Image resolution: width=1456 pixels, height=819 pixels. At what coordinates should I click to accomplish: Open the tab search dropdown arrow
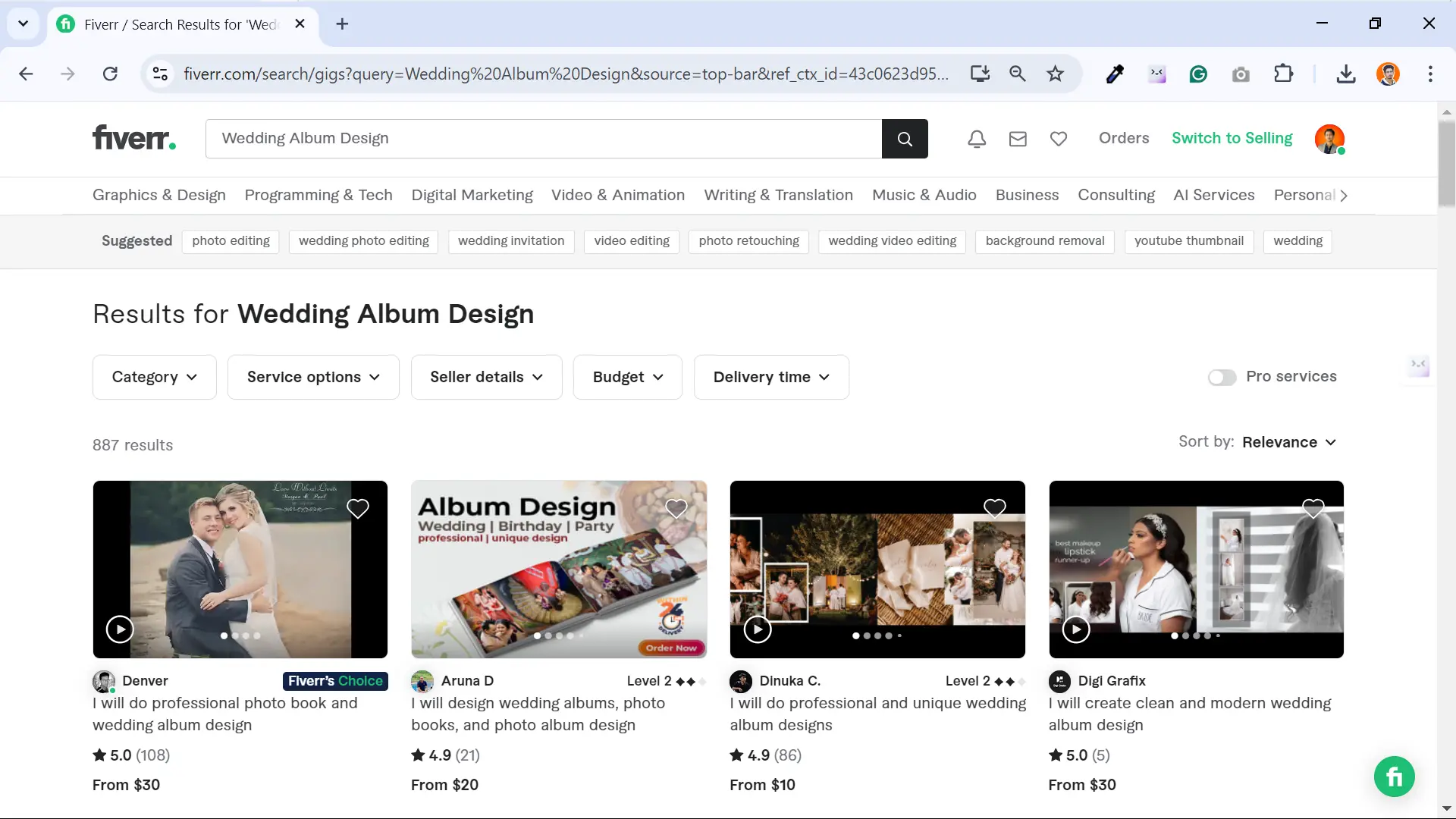click(x=23, y=24)
